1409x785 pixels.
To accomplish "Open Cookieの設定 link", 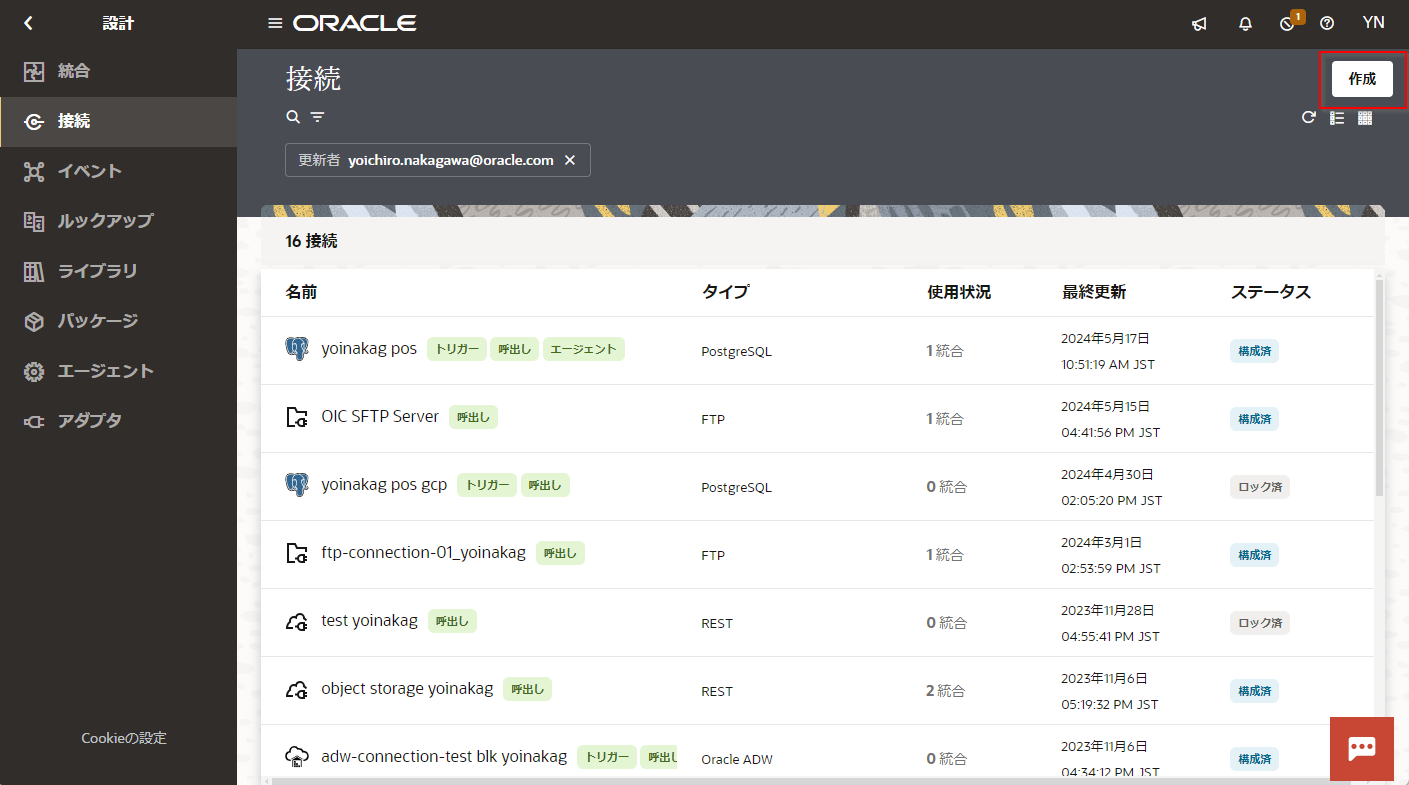I will tap(124, 738).
